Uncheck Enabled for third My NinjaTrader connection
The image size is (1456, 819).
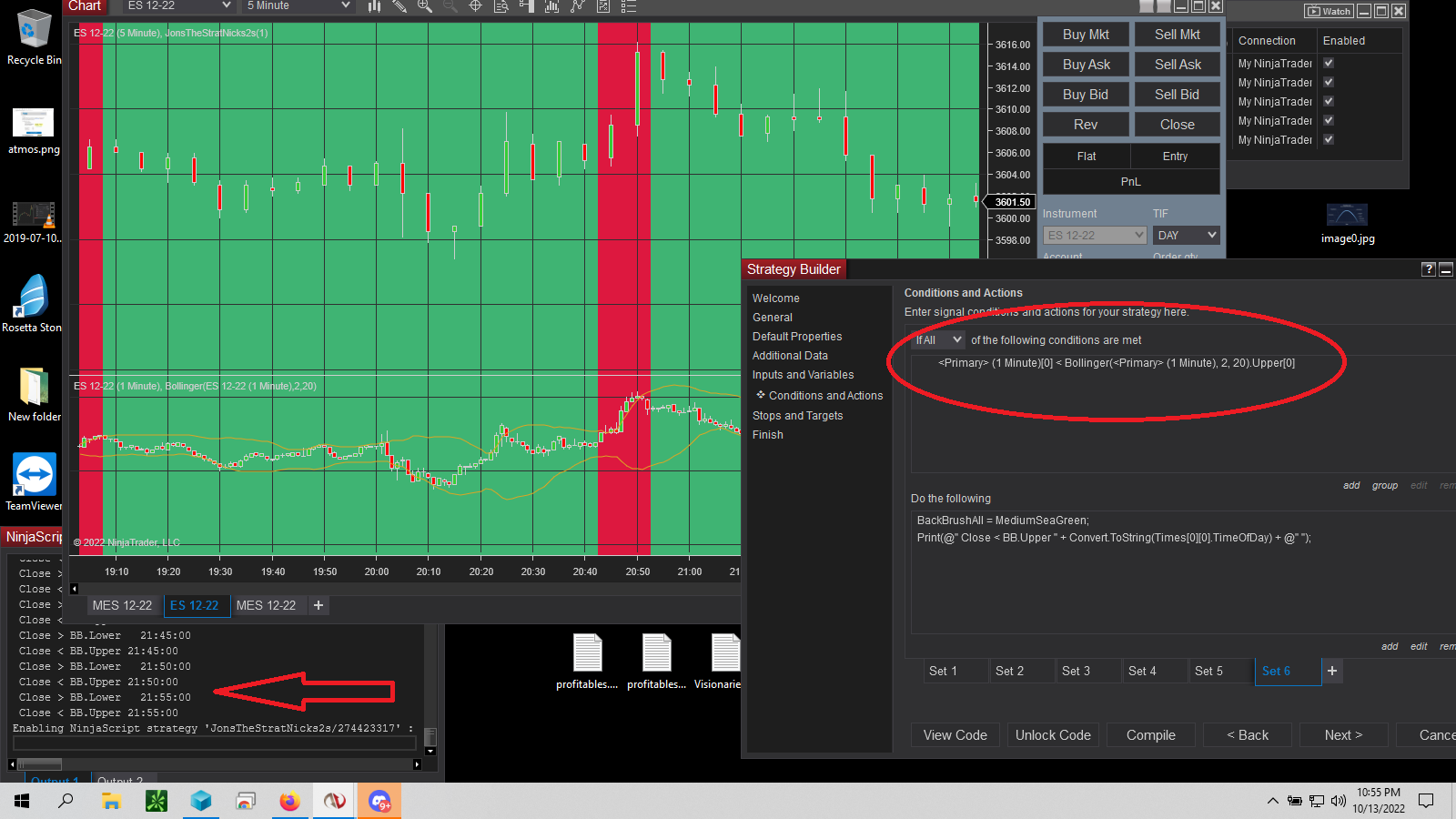click(1329, 101)
